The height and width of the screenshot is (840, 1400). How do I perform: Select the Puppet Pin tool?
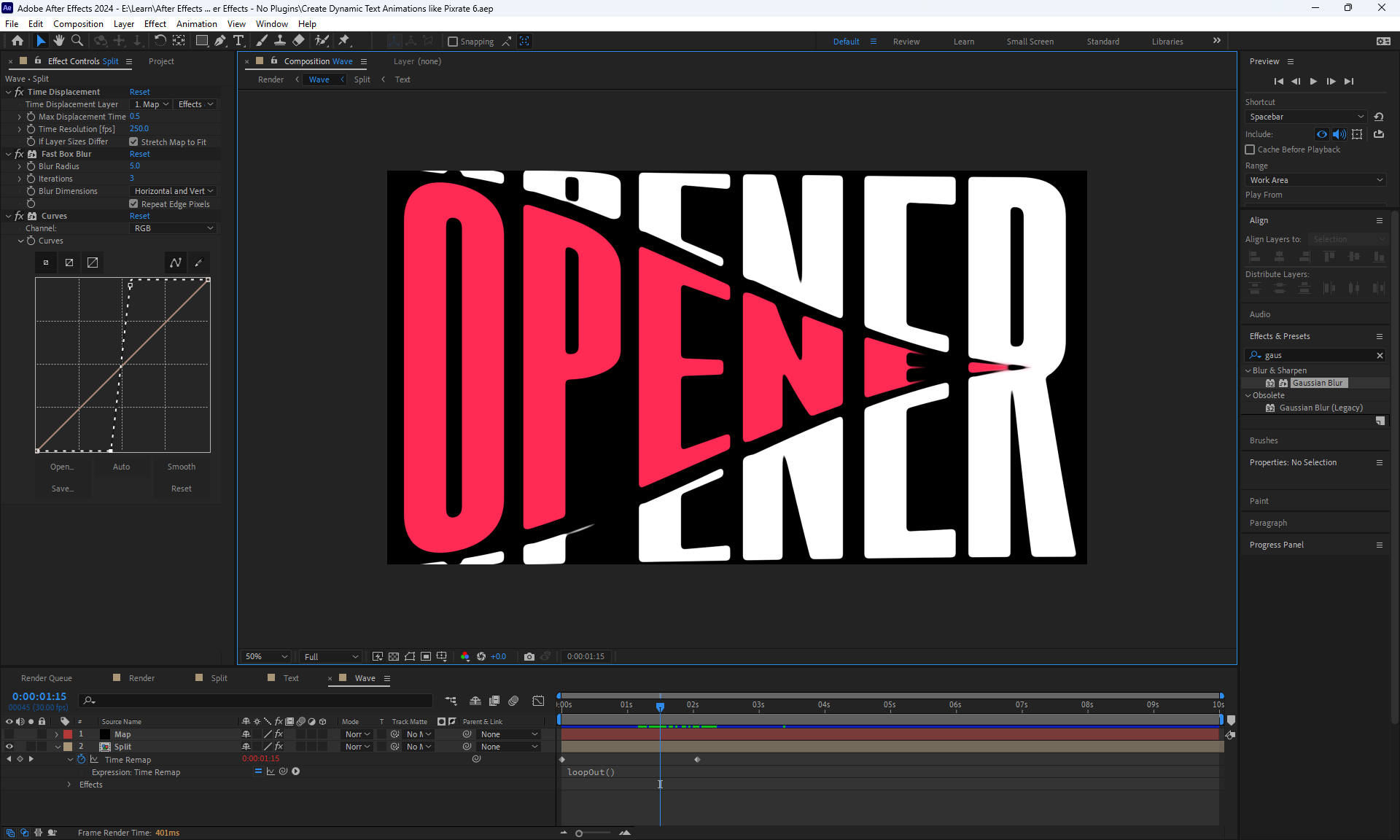coord(344,41)
